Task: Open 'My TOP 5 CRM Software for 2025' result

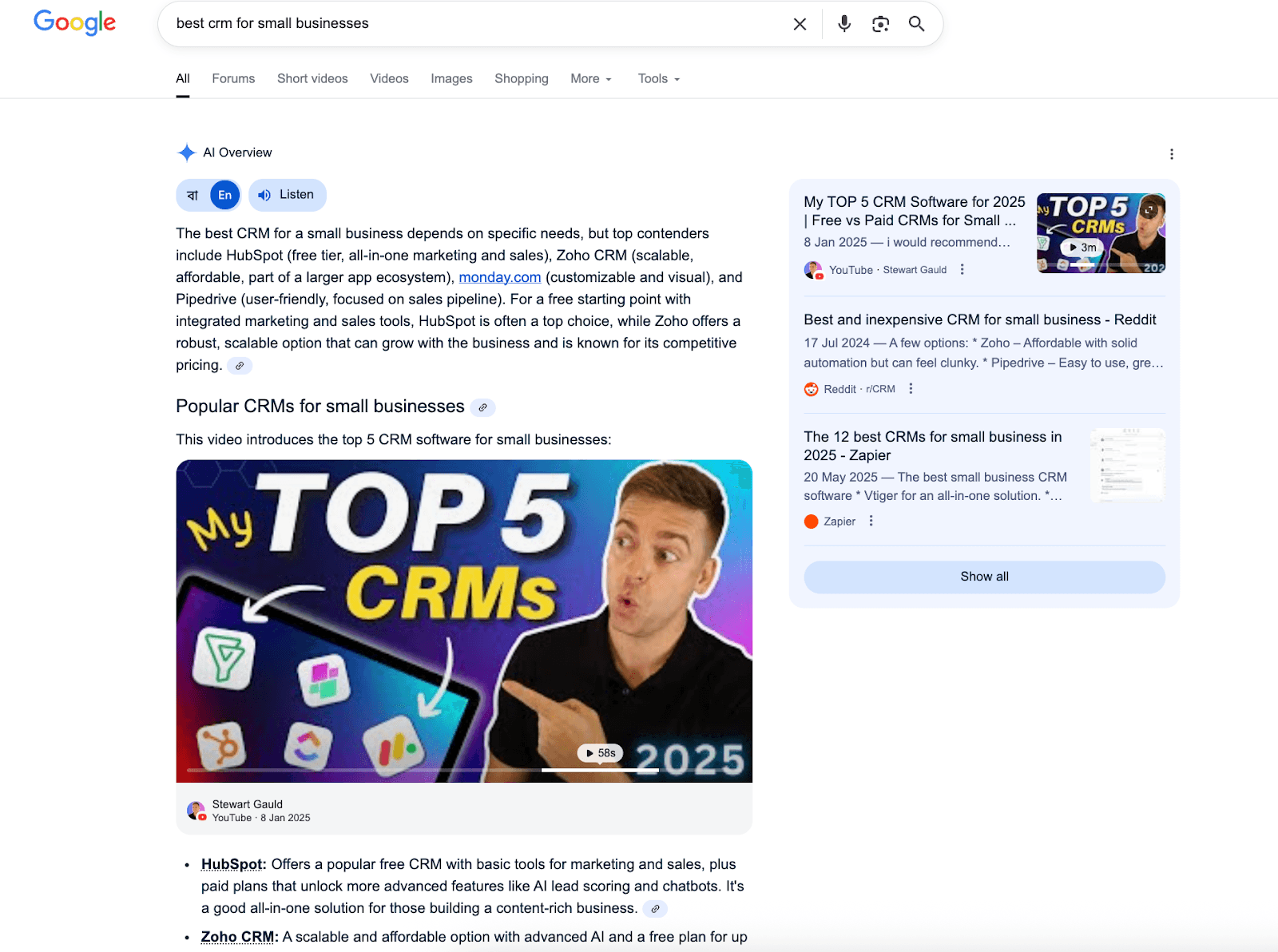Action: (914, 211)
